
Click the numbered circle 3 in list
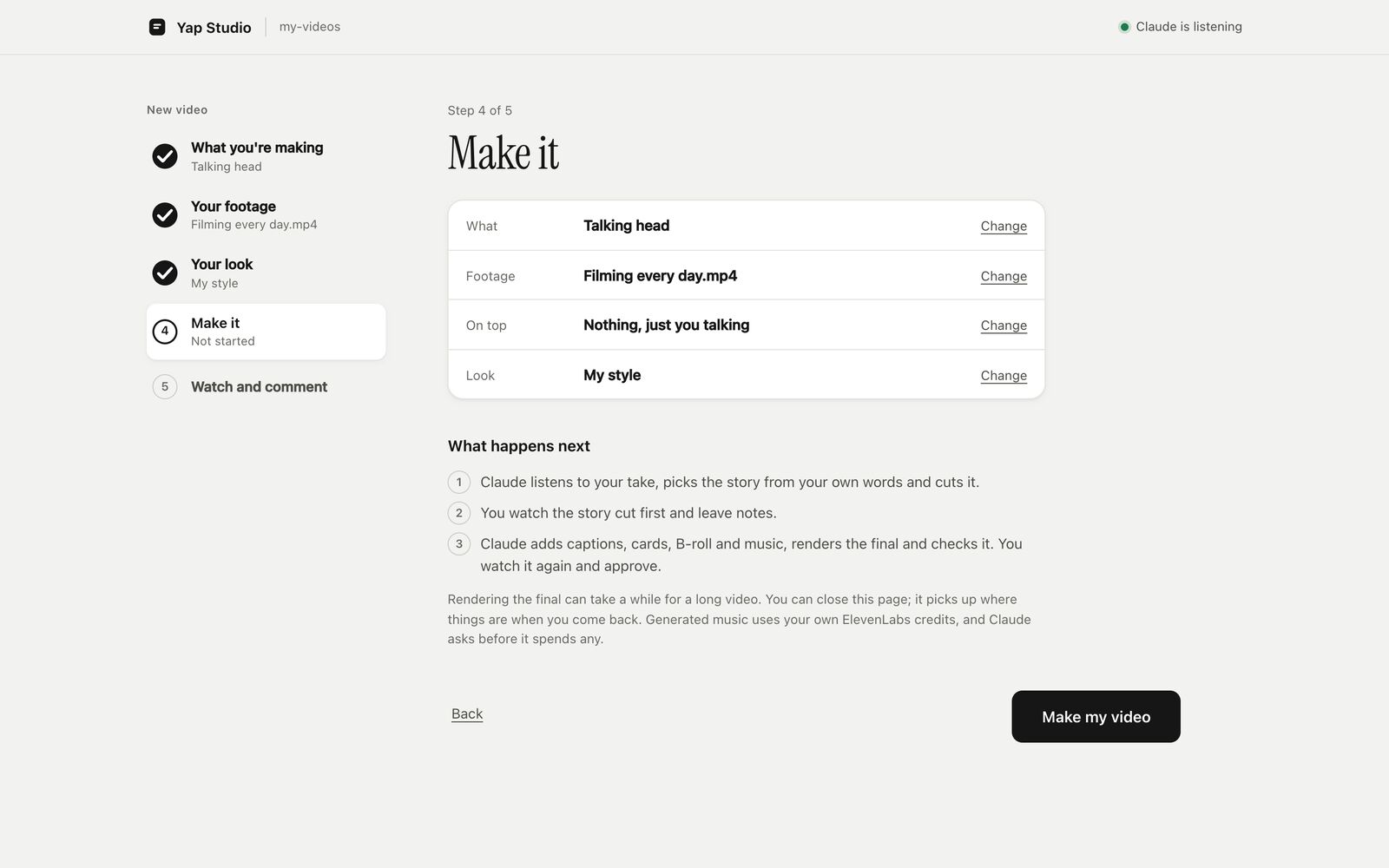pos(459,544)
